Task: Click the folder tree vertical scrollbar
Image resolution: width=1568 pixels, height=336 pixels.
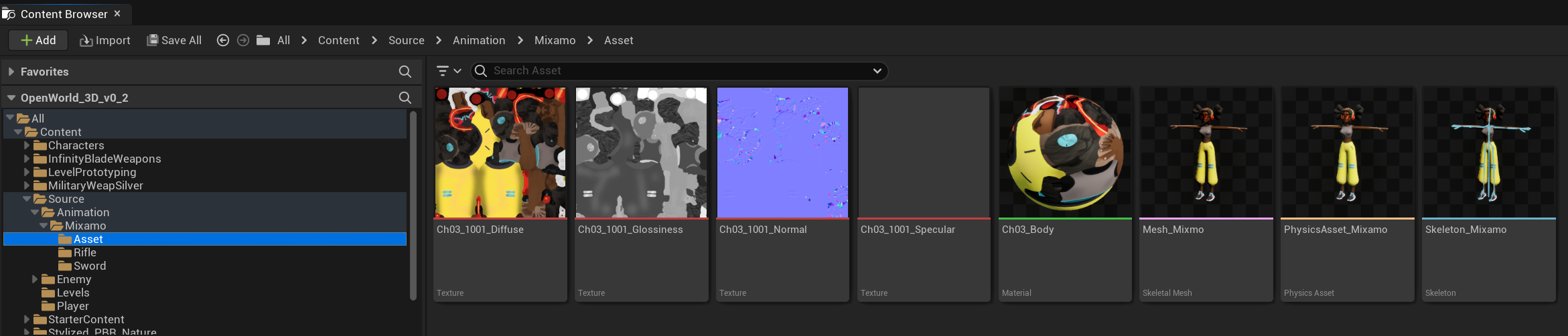Action: coord(413,205)
